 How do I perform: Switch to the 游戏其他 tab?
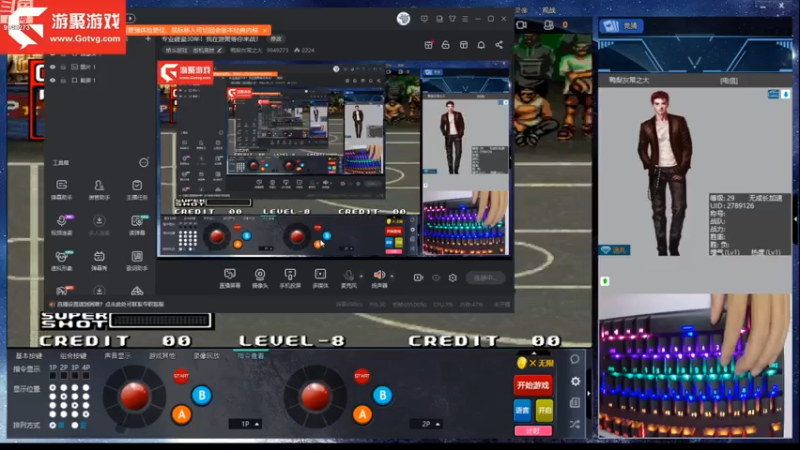coord(162,356)
